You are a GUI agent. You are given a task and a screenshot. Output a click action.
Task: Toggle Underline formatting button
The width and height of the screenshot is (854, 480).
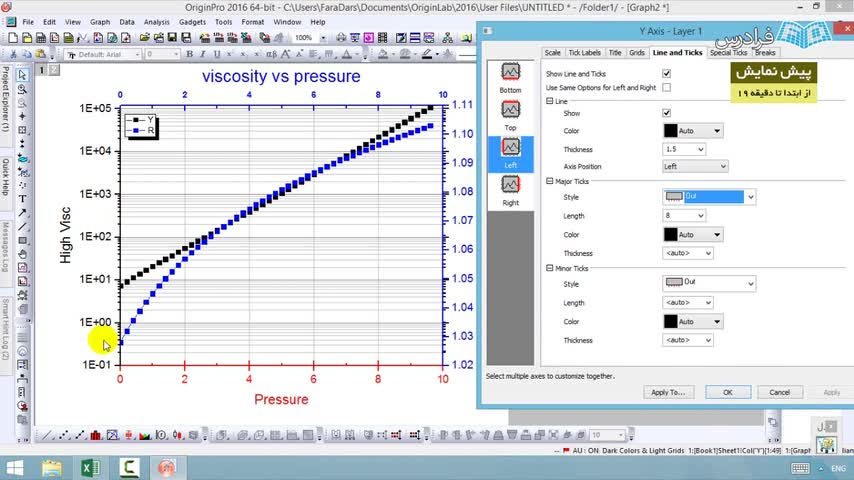coord(217,54)
